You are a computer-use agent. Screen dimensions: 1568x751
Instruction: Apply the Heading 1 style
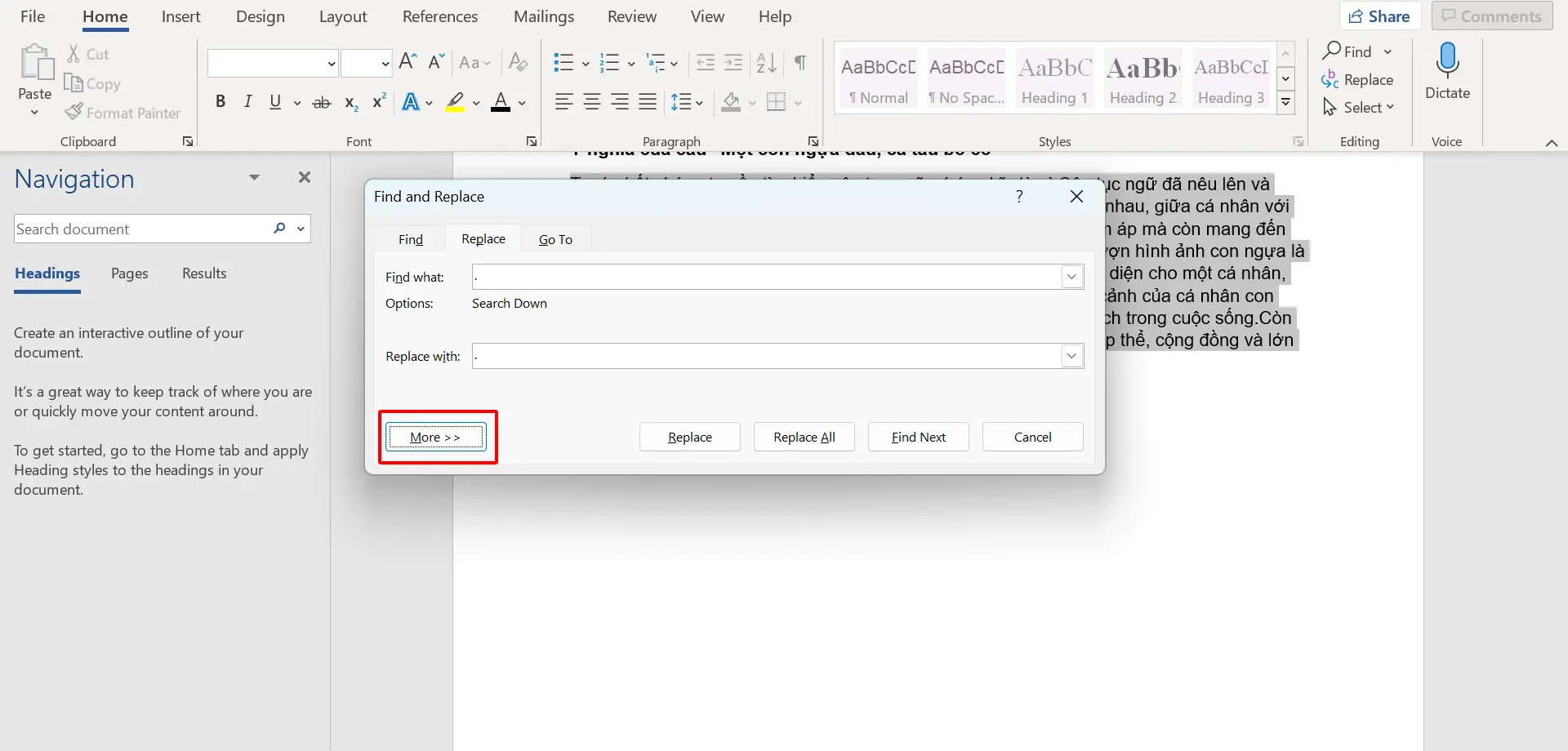(1054, 80)
